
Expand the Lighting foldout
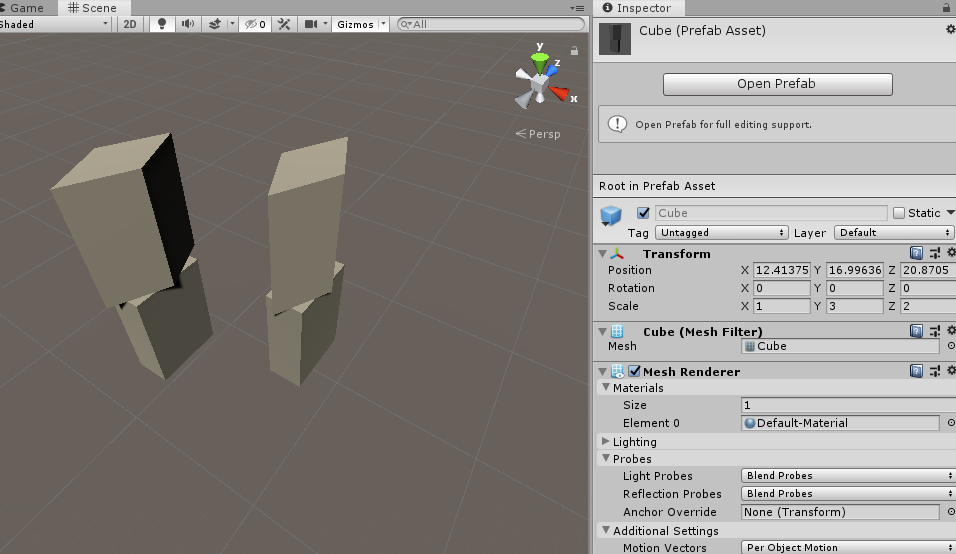(605, 441)
